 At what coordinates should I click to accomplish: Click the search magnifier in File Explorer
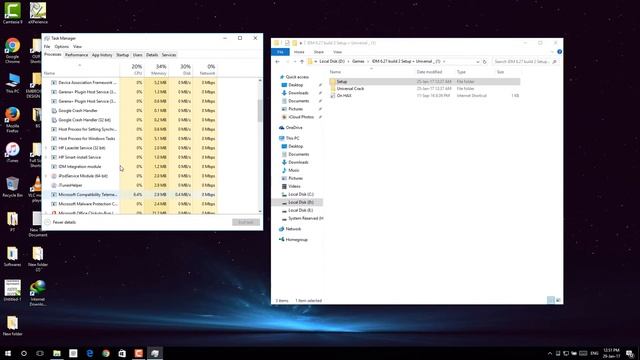tap(554, 62)
